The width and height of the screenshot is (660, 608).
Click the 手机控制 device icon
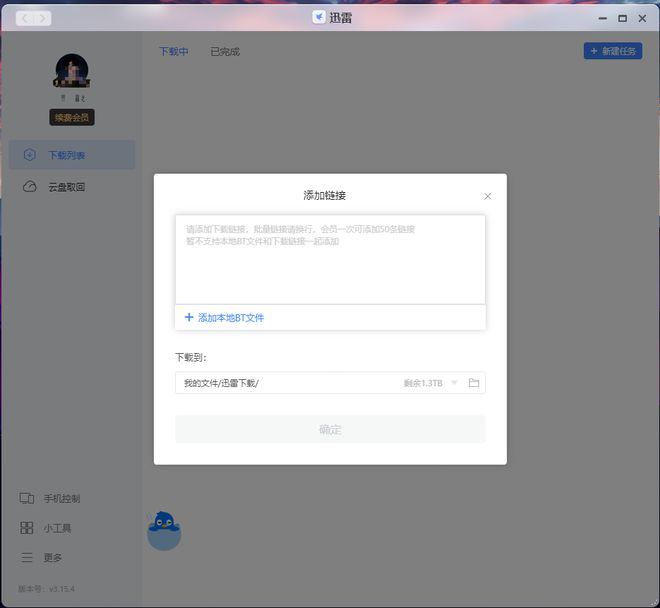point(27,498)
